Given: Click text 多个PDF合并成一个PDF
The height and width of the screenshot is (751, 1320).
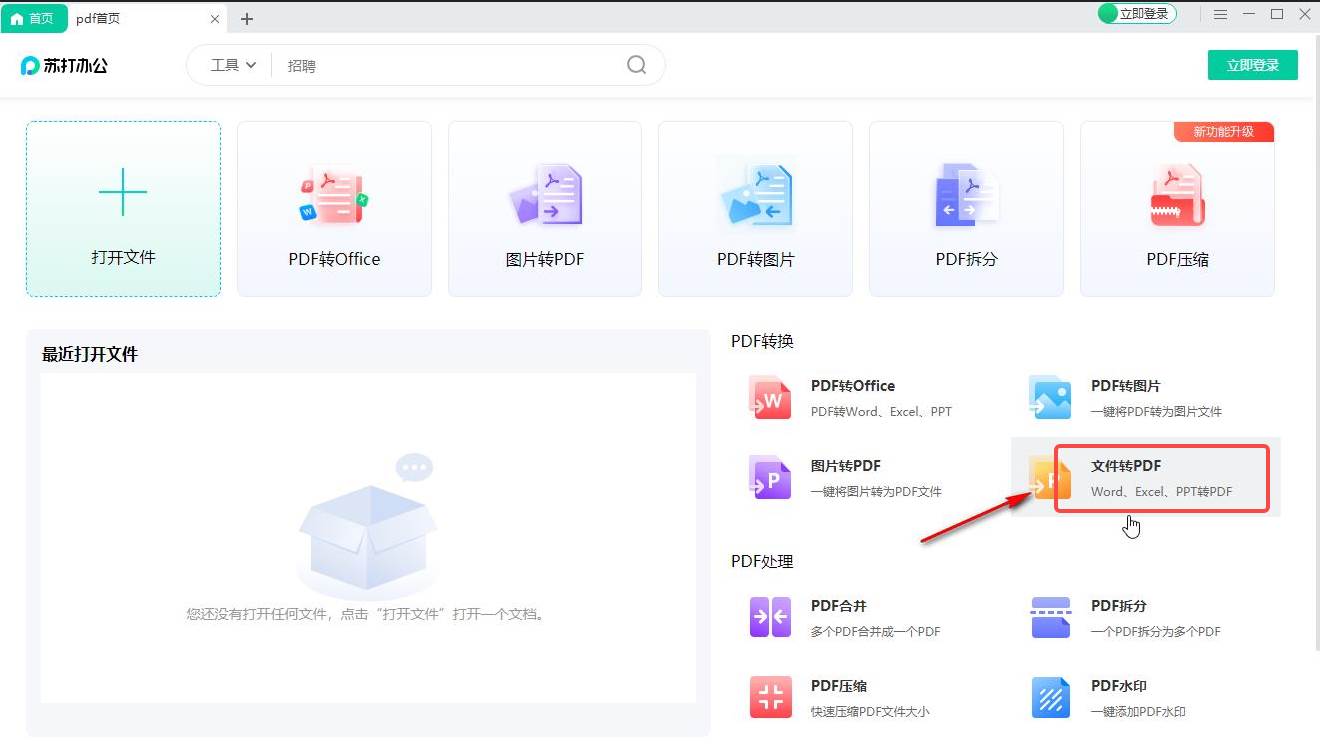Looking at the screenshot, I should (x=875, y=631).
